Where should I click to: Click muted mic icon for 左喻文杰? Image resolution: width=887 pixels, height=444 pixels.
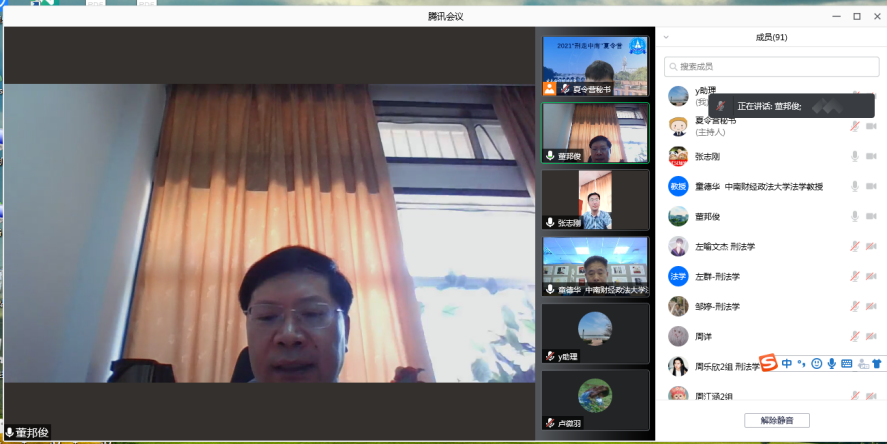point(854,246)
